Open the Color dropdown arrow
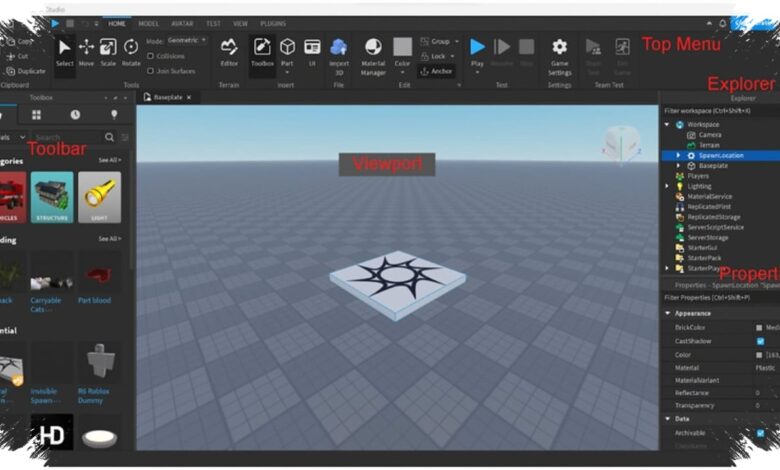780x470 pixels. pos(402,73)
